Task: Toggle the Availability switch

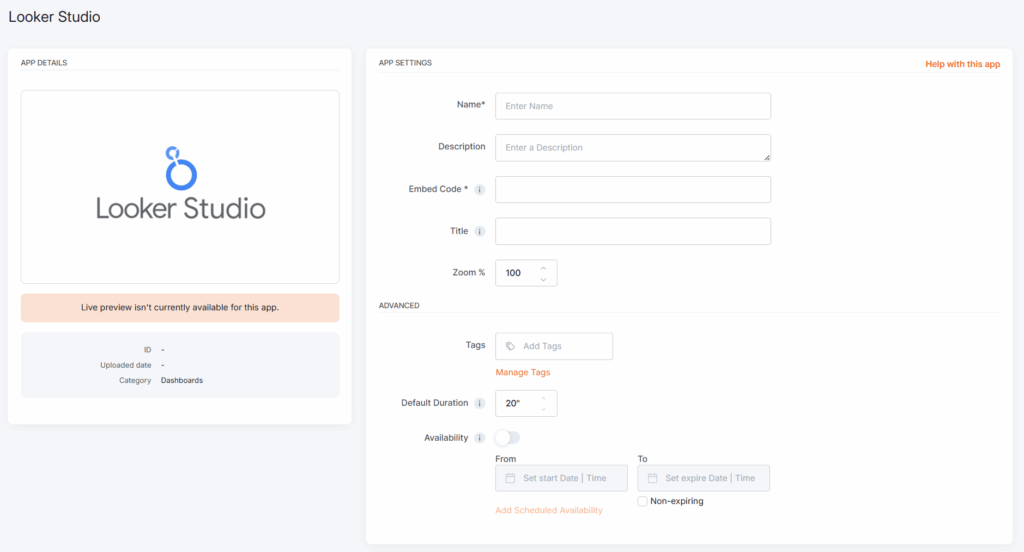Action: coord(507,438)
